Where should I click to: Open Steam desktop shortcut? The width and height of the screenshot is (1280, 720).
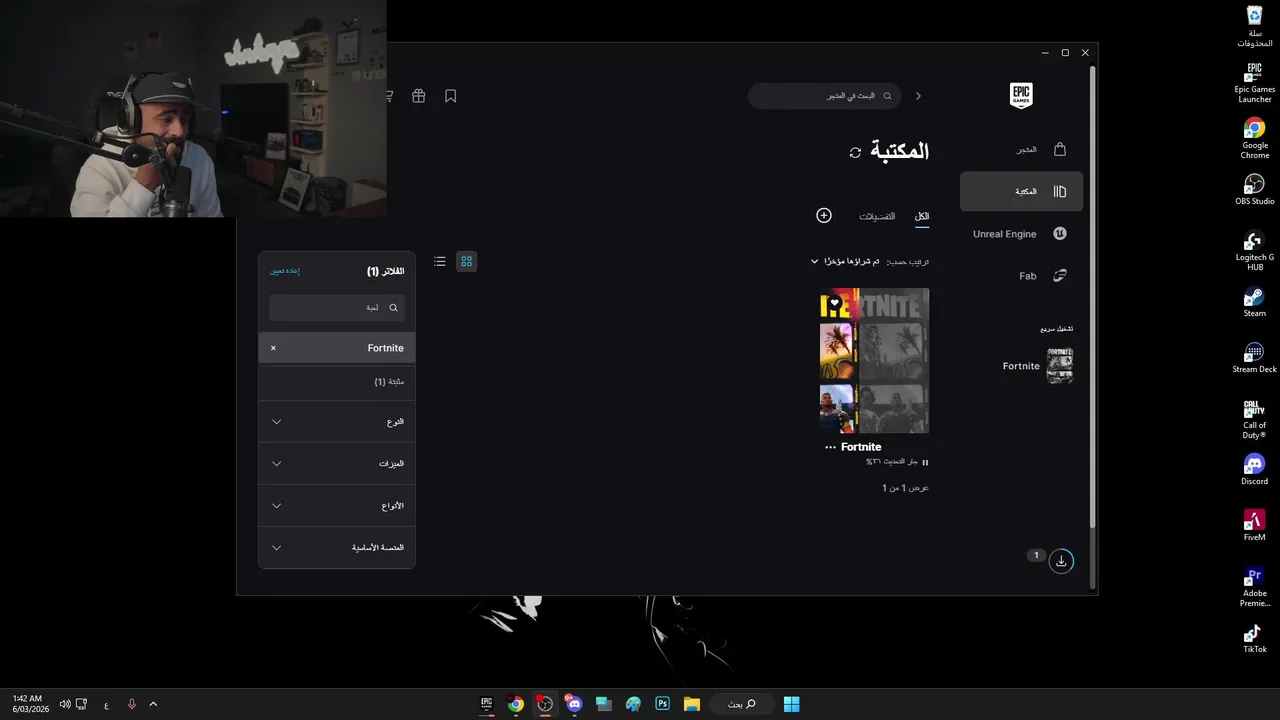1255,302
